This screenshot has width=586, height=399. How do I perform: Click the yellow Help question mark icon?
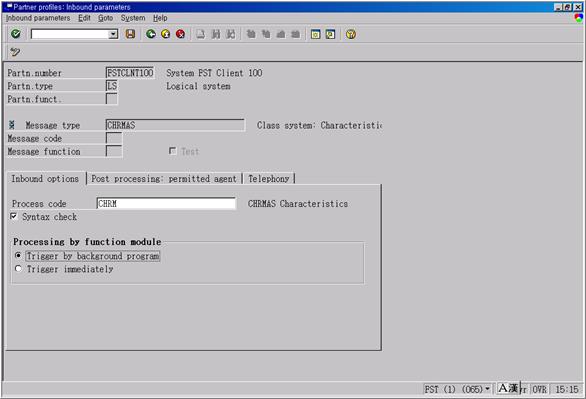[x=351, y=34]
